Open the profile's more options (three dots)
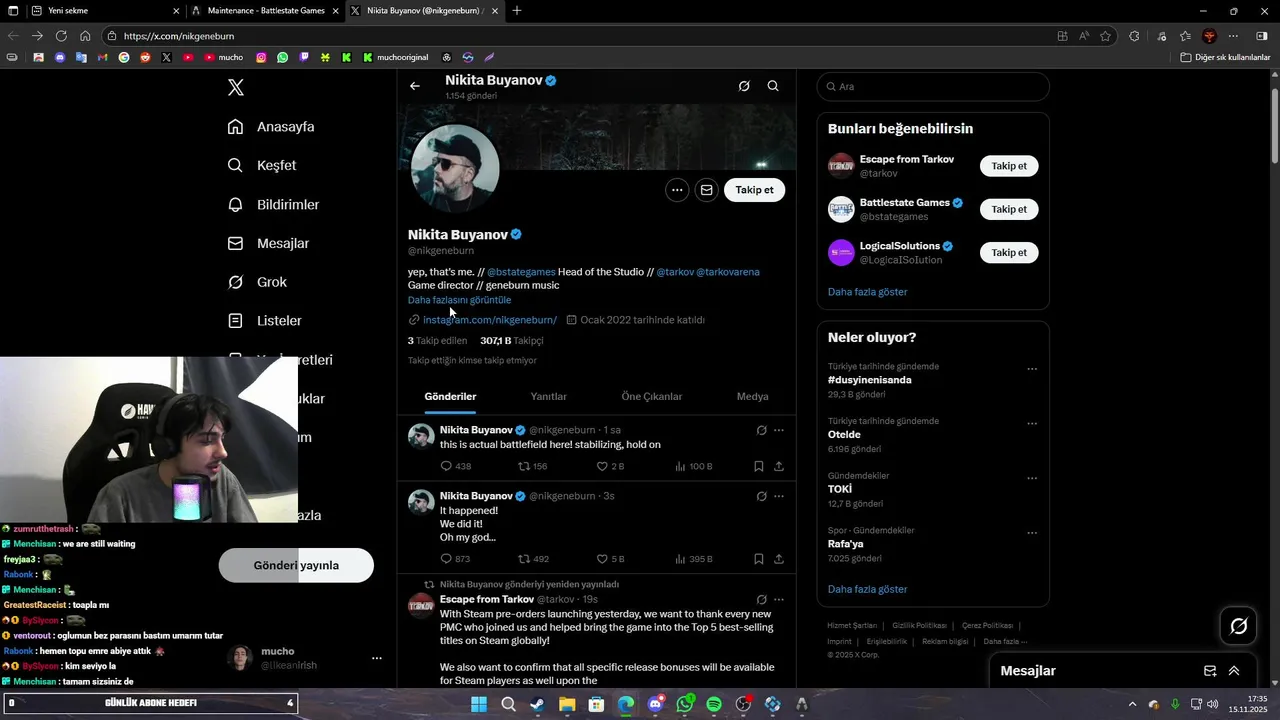The width and height of the screenshot is (1280, 720). [677, 190]
